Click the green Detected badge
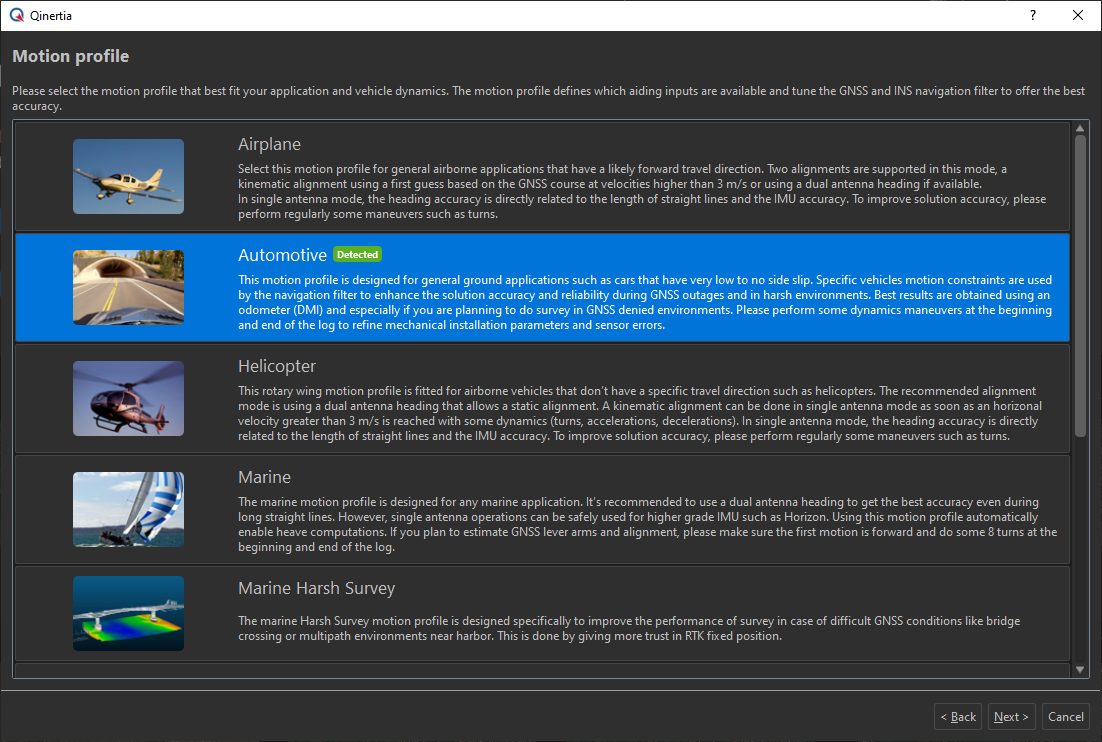The height and width of the screenshot is (742, 1102). (x=357, y=255)
